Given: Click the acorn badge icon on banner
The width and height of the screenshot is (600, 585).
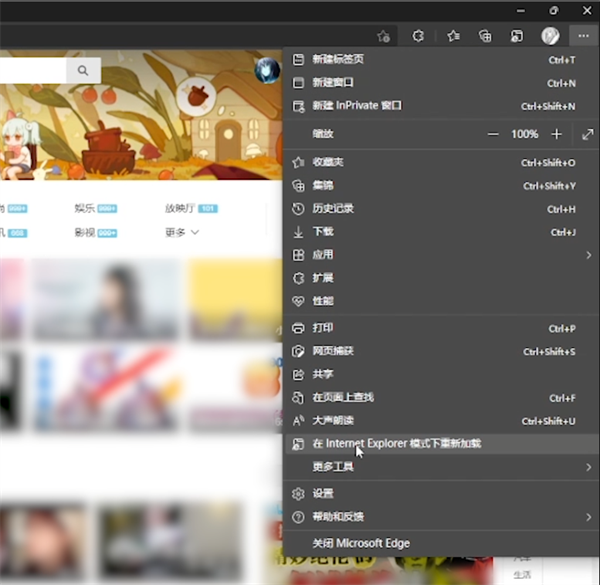Looking at the screenshot, I should [196, 96].
